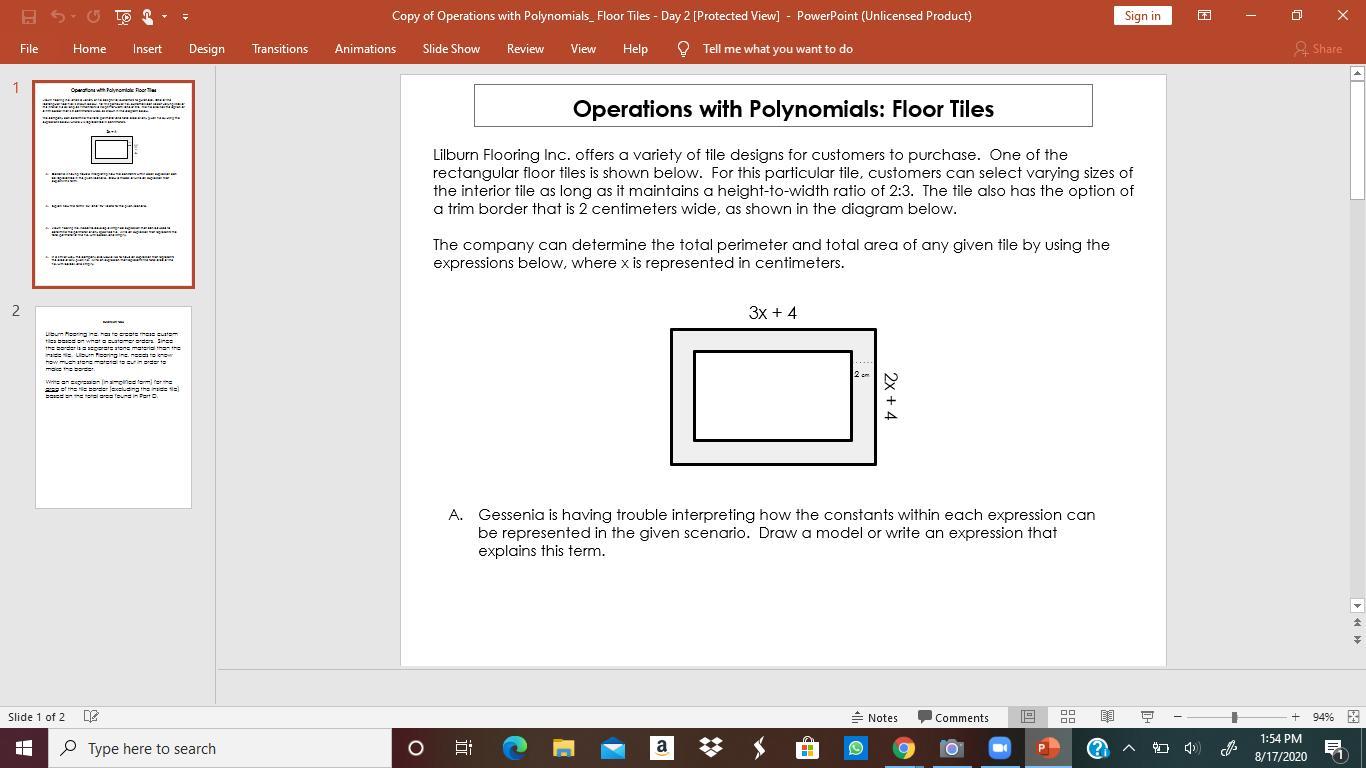
Task: Select the View tab
Action: click(583, 49)
